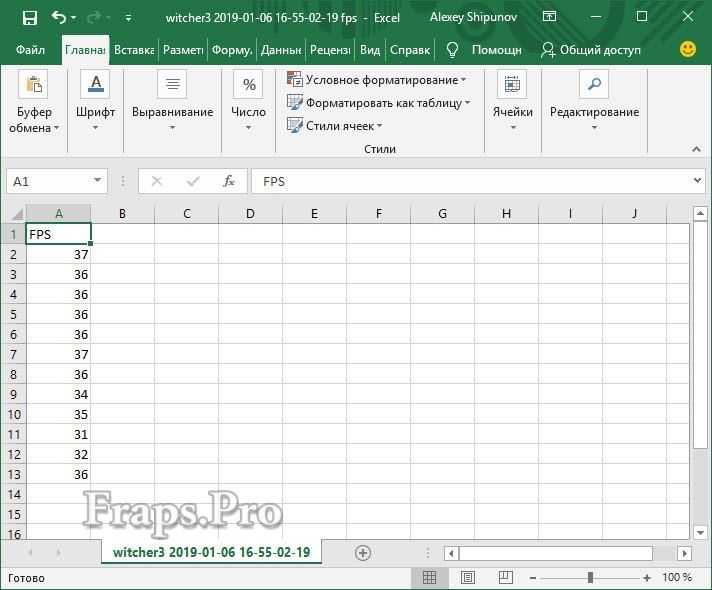This screenshot has height=590, width=712.
Task: Click the formula bar containing FPS
Action: [470, 181]
